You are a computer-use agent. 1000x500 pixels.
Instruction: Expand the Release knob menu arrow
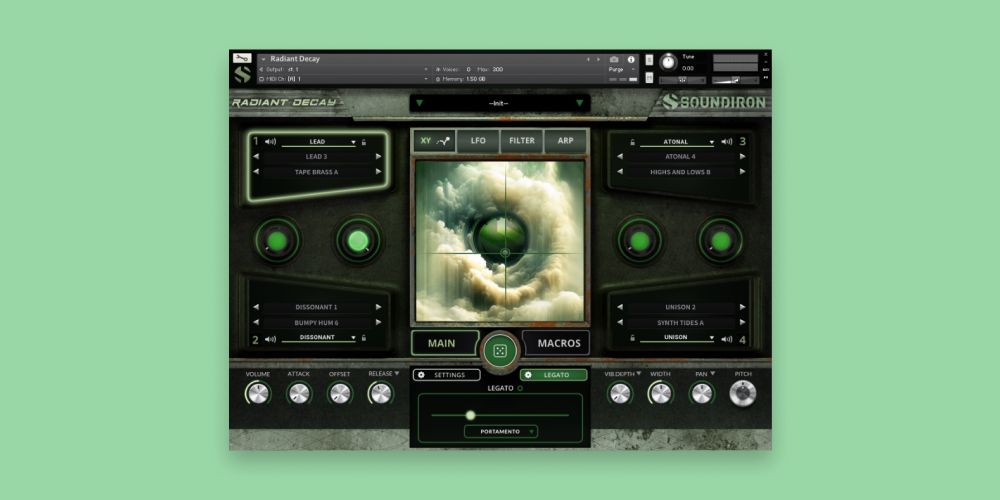coord(397,374)
